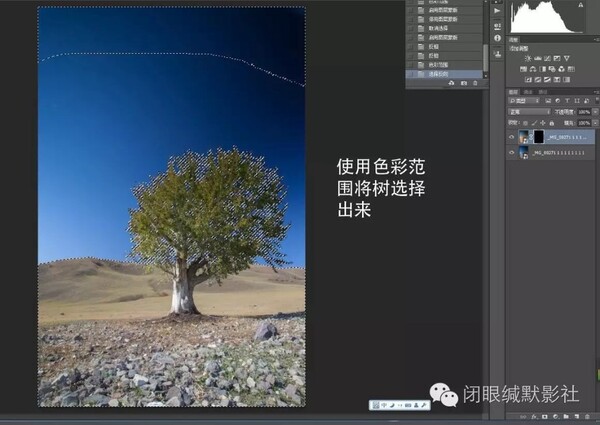Add a Posterize adjustment layer
600x425 pixels.
coord(538,80)
